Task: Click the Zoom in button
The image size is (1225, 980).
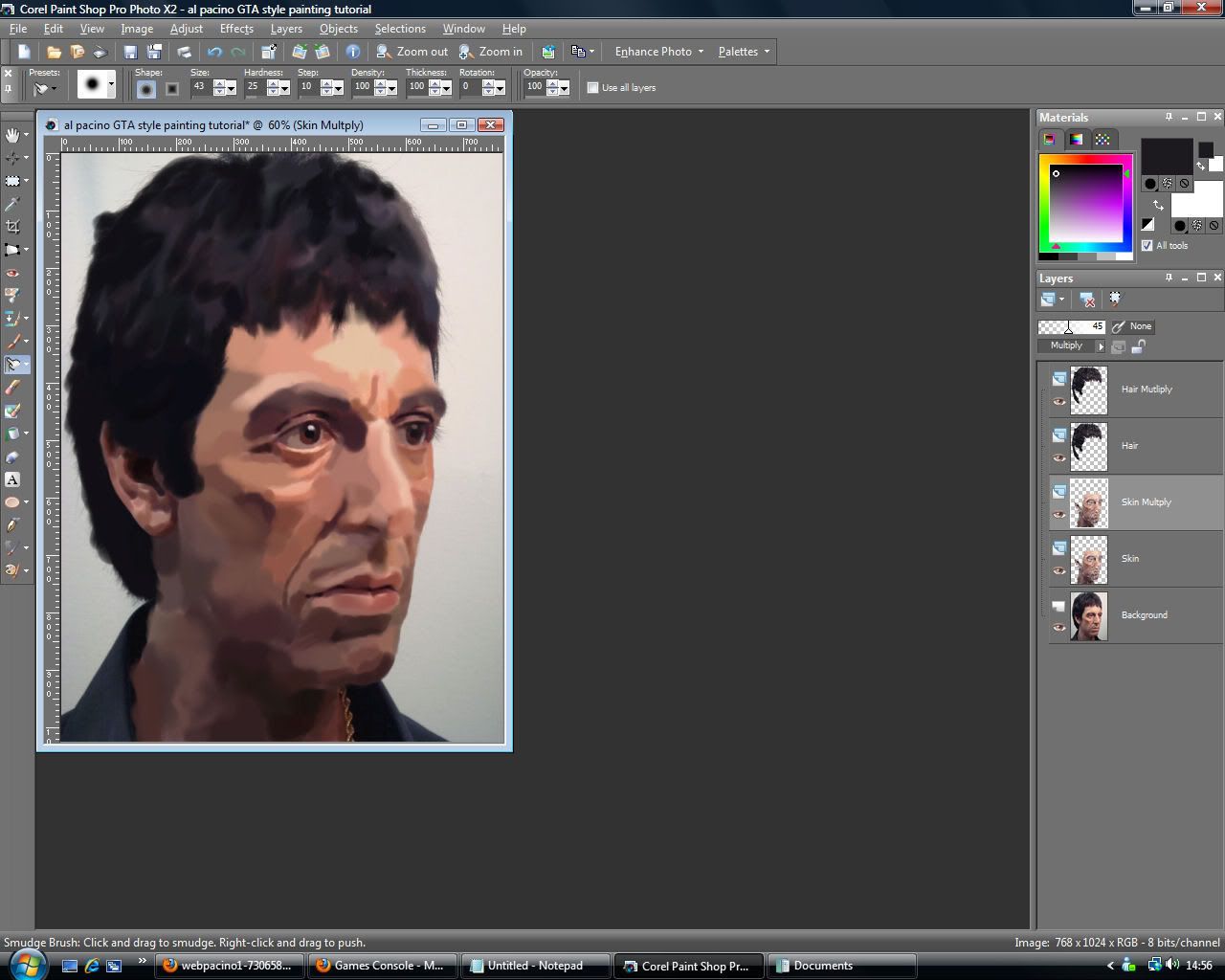Action: pyautogui.click(x=491, y=52)
